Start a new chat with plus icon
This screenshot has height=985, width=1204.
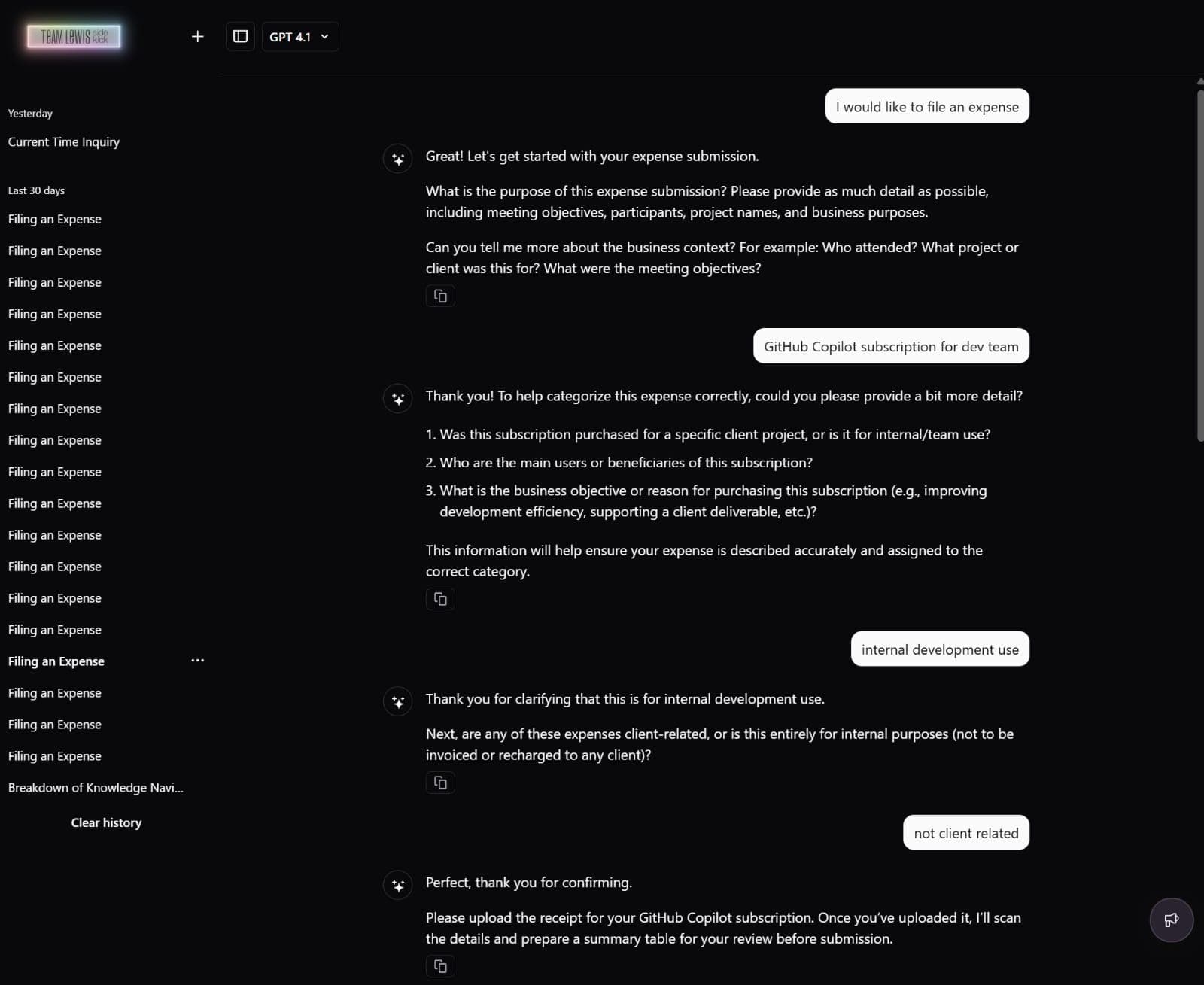[x=197, y=36]
